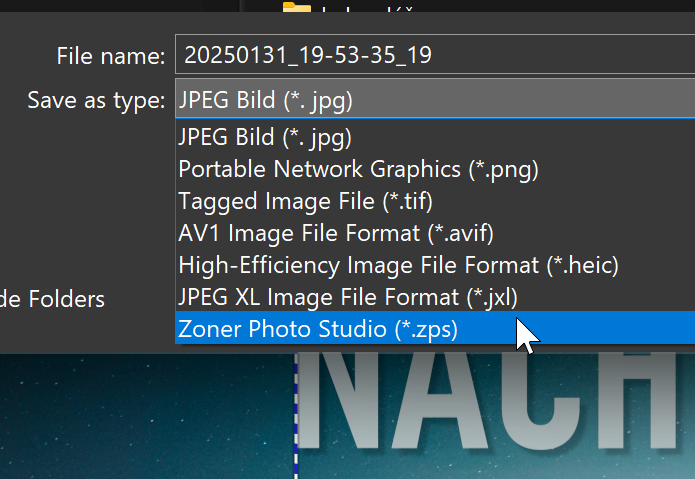Viewport: 695px width, 479px height.
Task: Select JPEG Bild (*.jpg) from the list
Action: [x=265, y=136]
